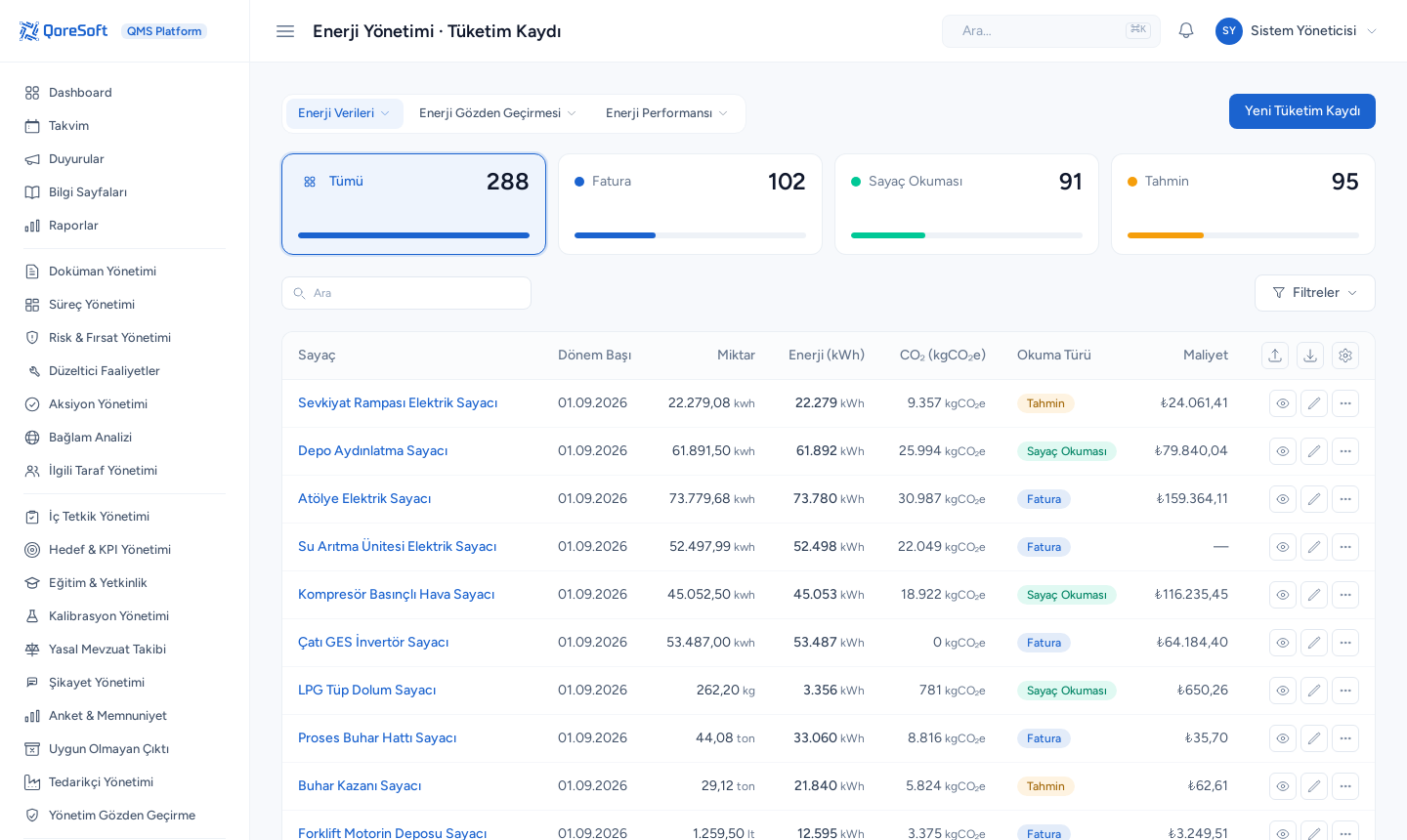The image size is (1407, 840).
Task: Open Dashboard in the sidebar
Action: point(125,93)
